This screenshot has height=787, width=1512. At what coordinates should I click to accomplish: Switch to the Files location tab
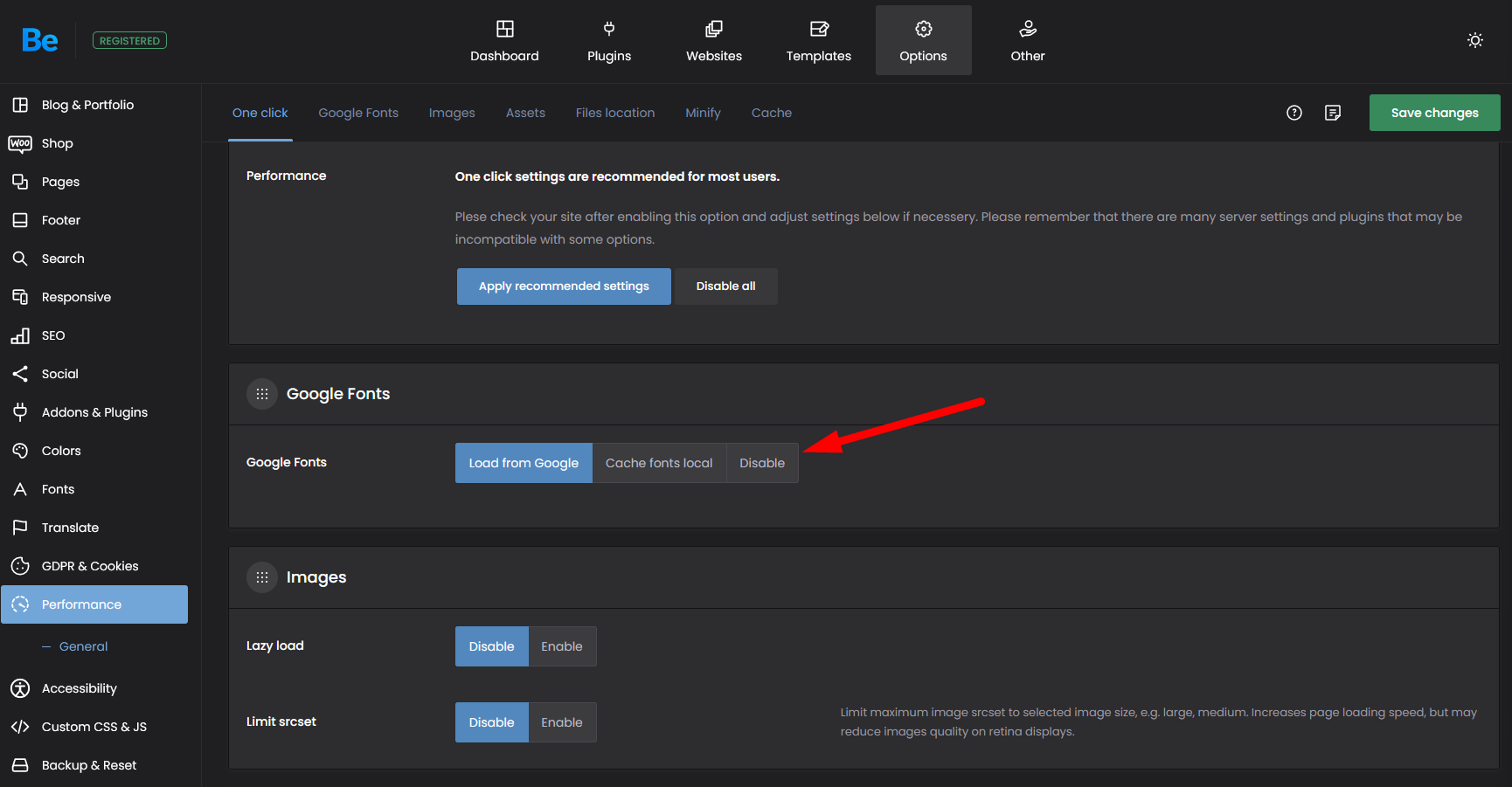coord(615,113)
